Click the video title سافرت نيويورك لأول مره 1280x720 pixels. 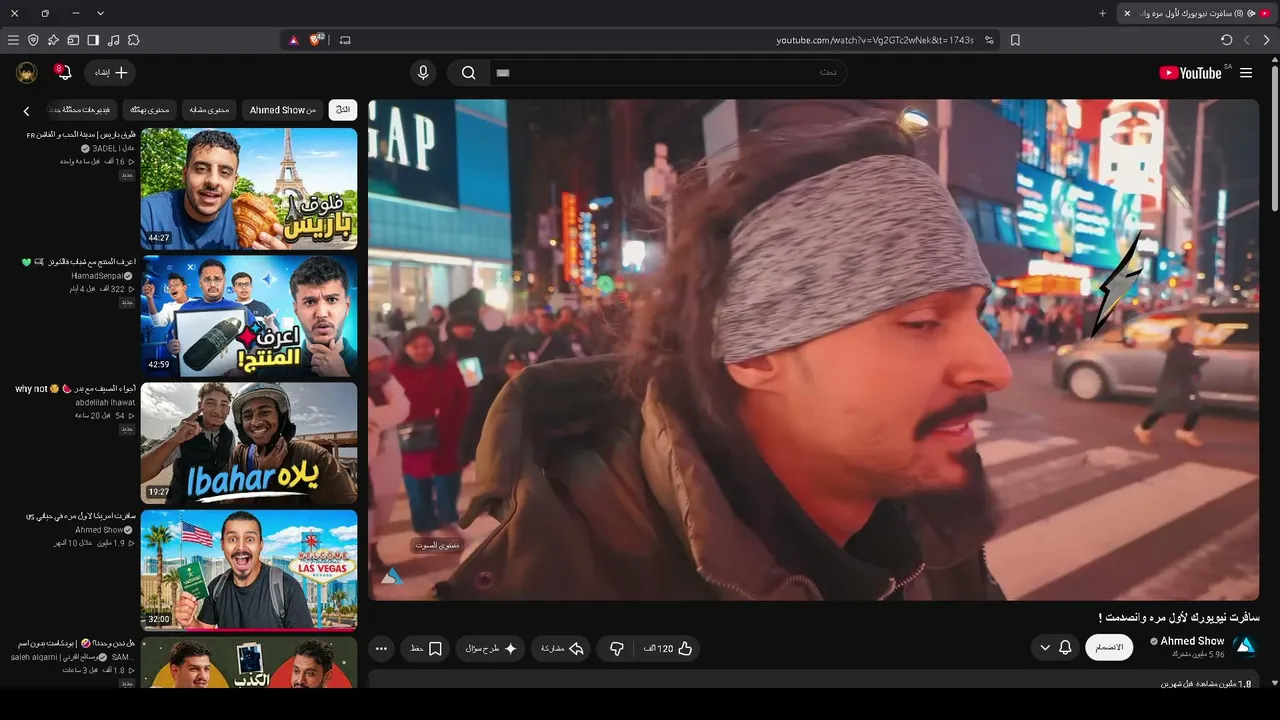(1178, 617)
